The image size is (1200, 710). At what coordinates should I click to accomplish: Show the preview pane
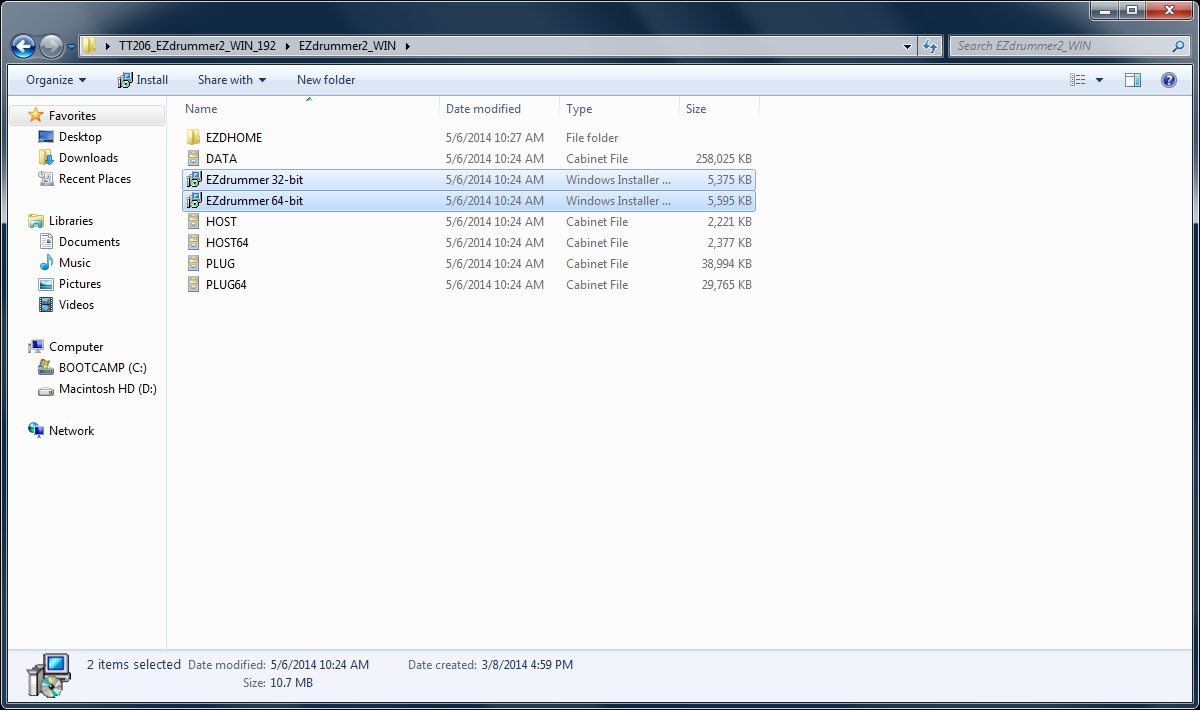[1133, 80]
